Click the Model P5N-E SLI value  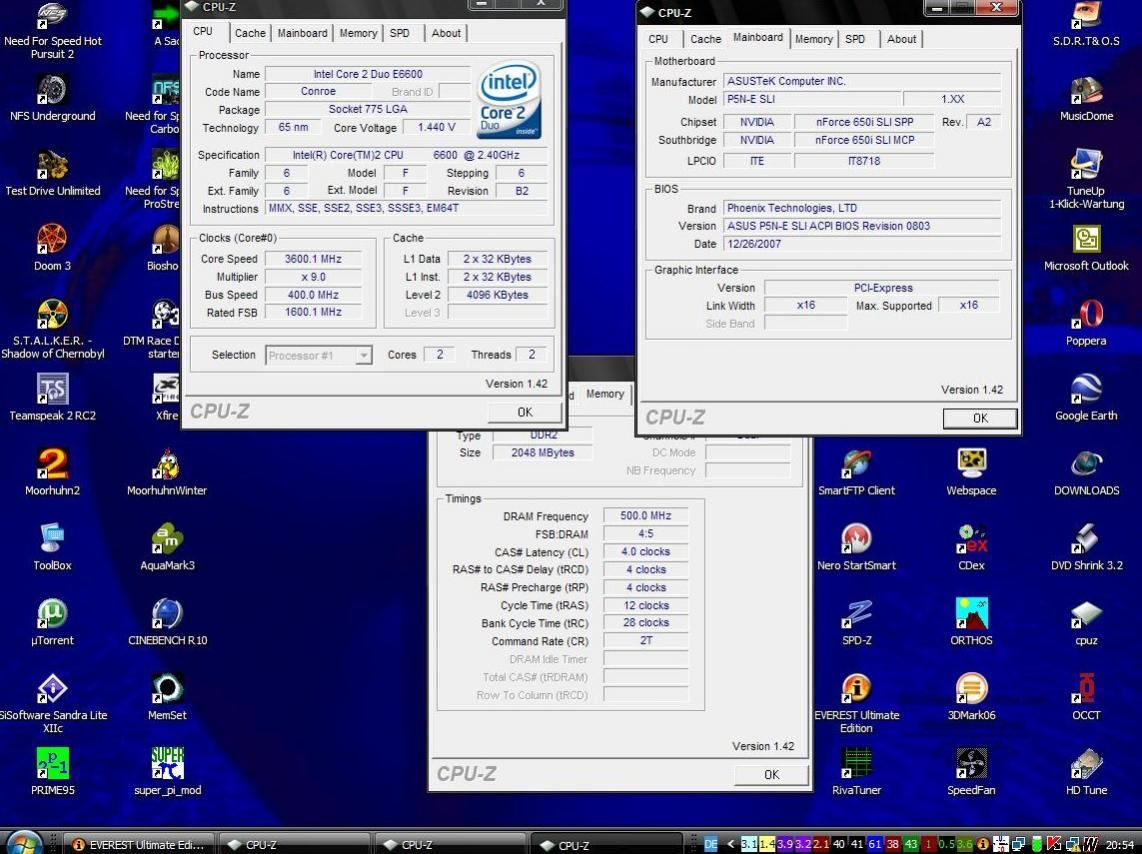click(x=811, y=99)
